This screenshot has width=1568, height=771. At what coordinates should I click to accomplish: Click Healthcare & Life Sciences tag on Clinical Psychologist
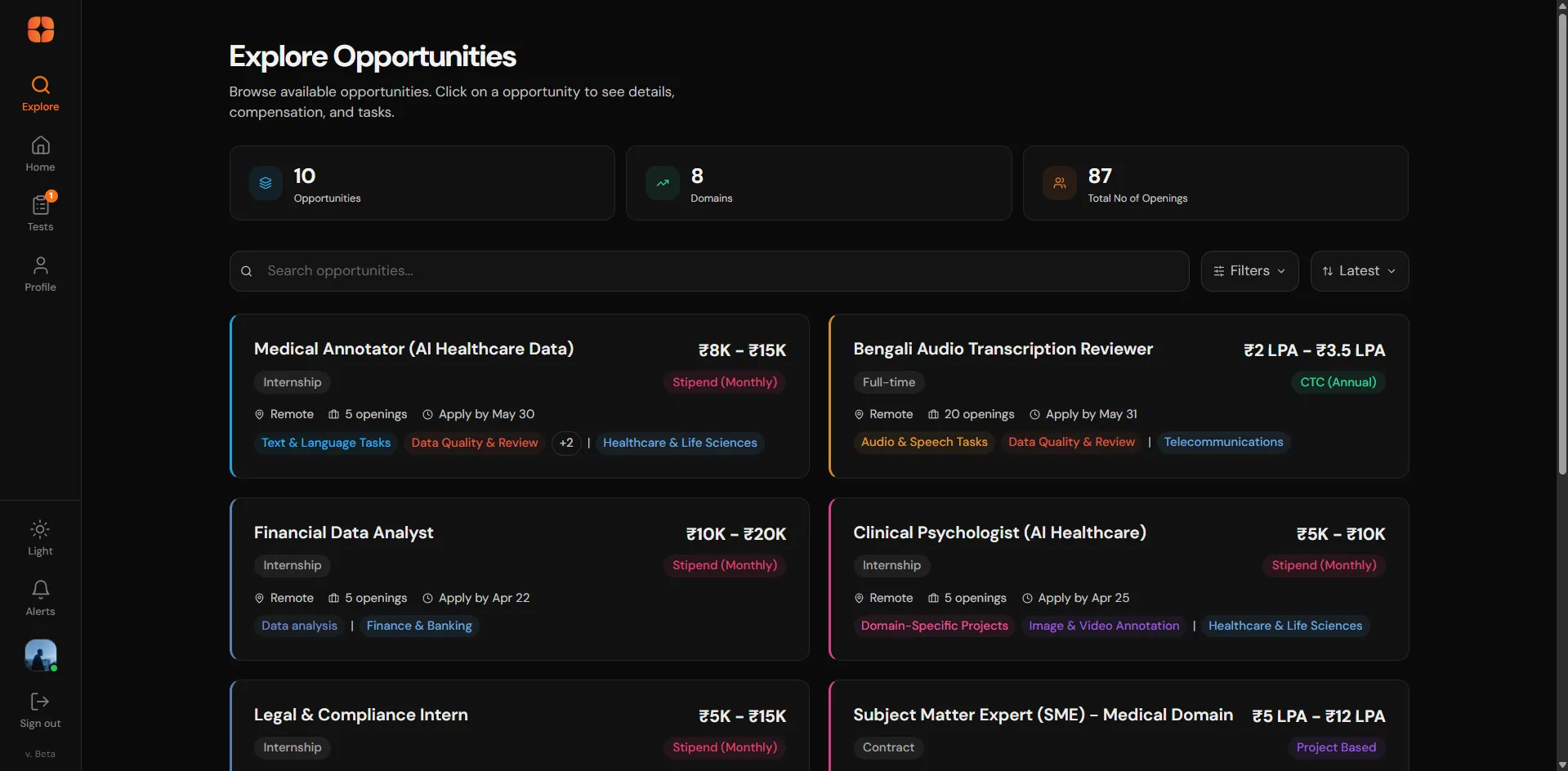click(1285, 626)
